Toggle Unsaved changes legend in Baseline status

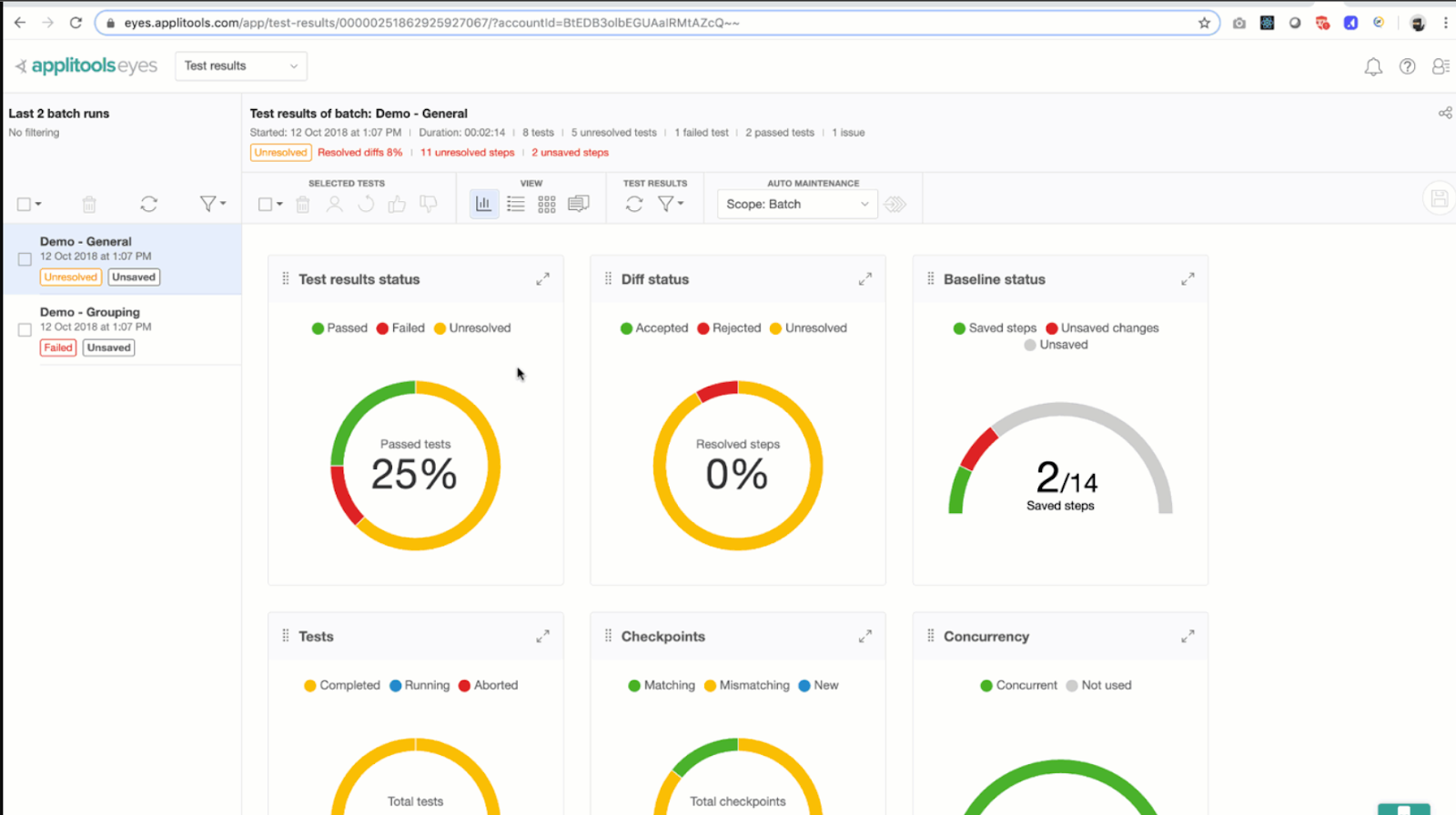[x=1102, y=328]
